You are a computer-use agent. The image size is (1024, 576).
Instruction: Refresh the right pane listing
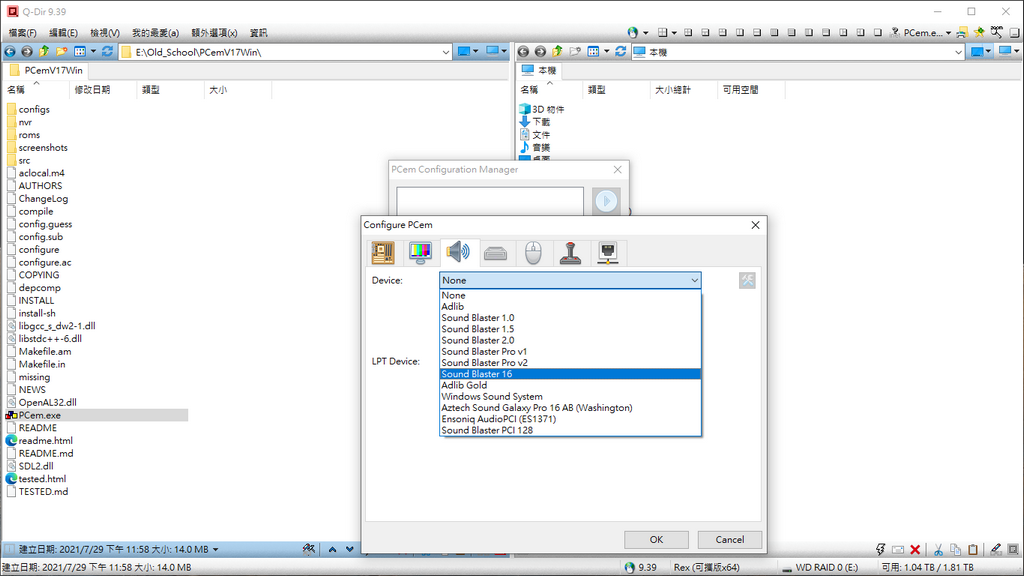(x=621, y=52)
